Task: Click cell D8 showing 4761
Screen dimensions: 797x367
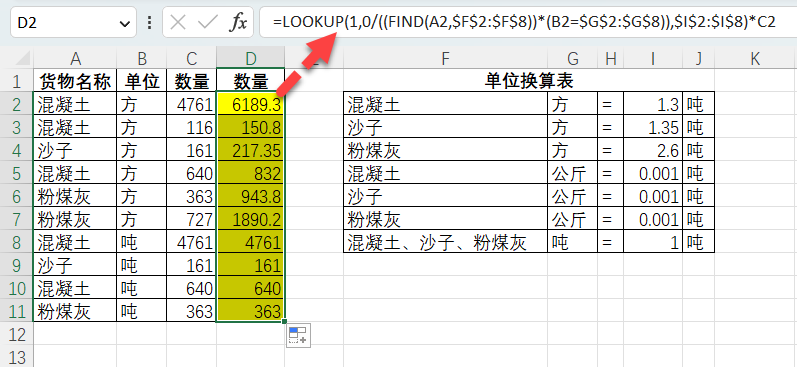Action: pyautogui.click(x=251, y=242)
